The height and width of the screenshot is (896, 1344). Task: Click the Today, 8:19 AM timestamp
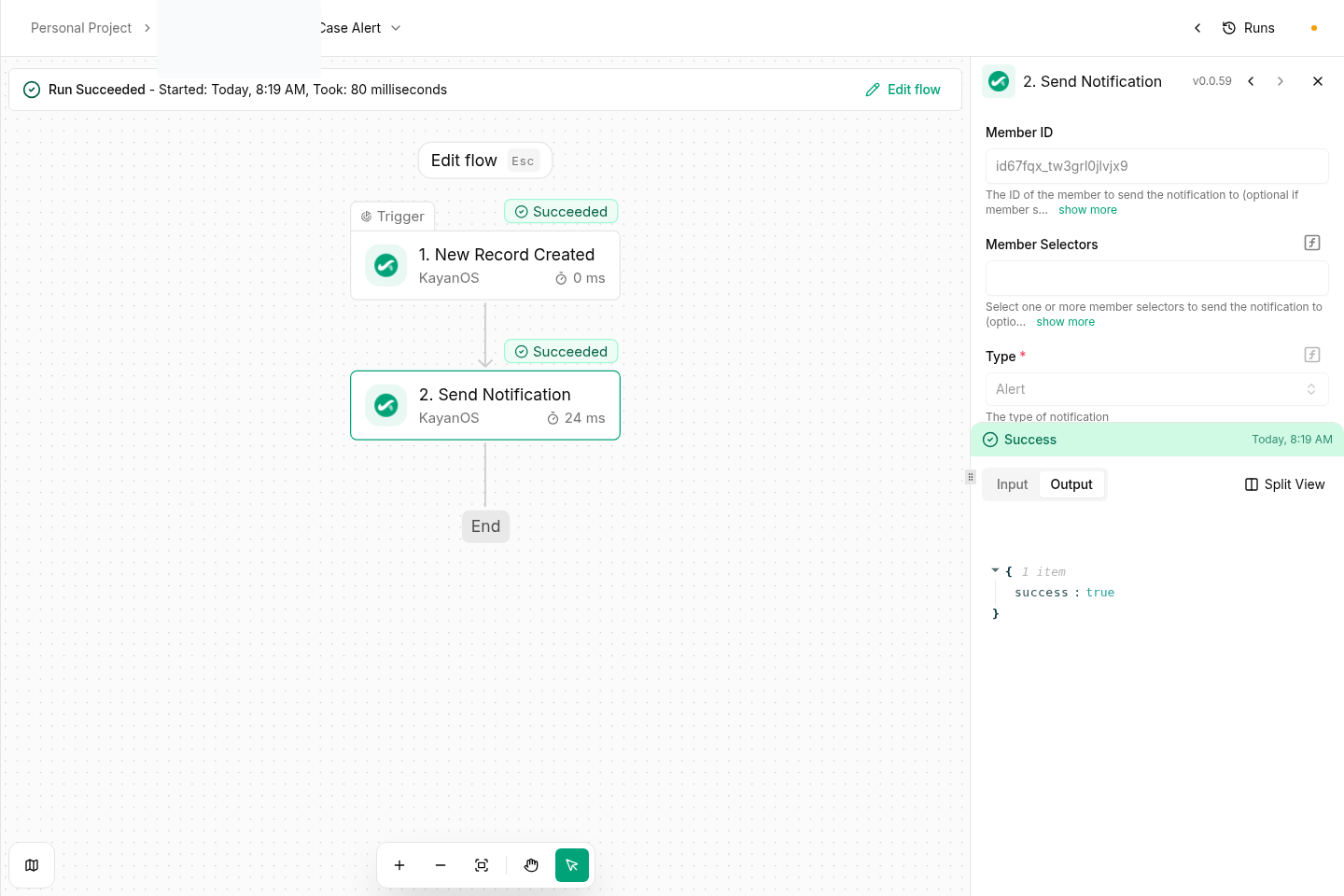pos(1292,440)
